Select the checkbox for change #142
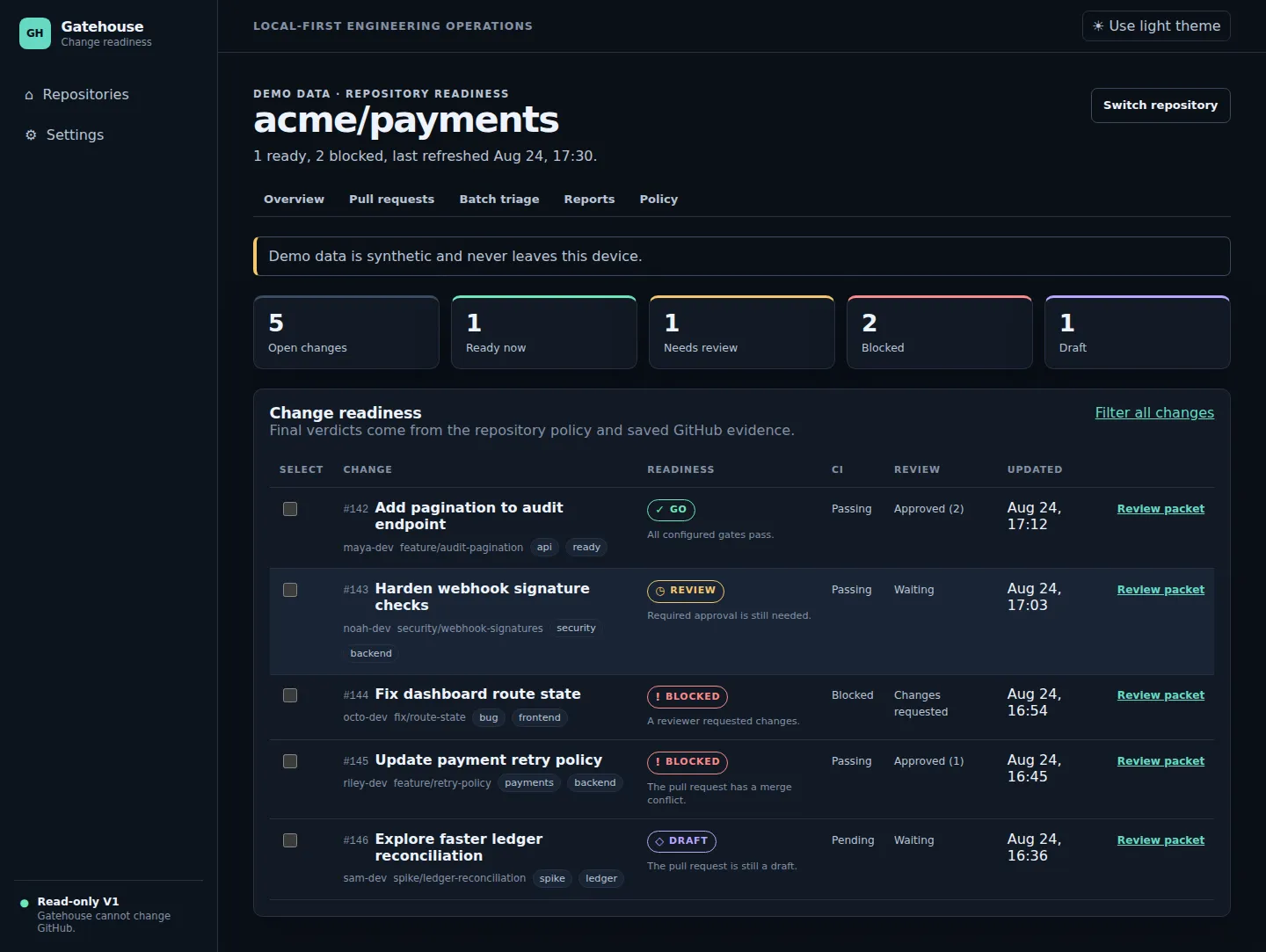 tap(290, 509)
